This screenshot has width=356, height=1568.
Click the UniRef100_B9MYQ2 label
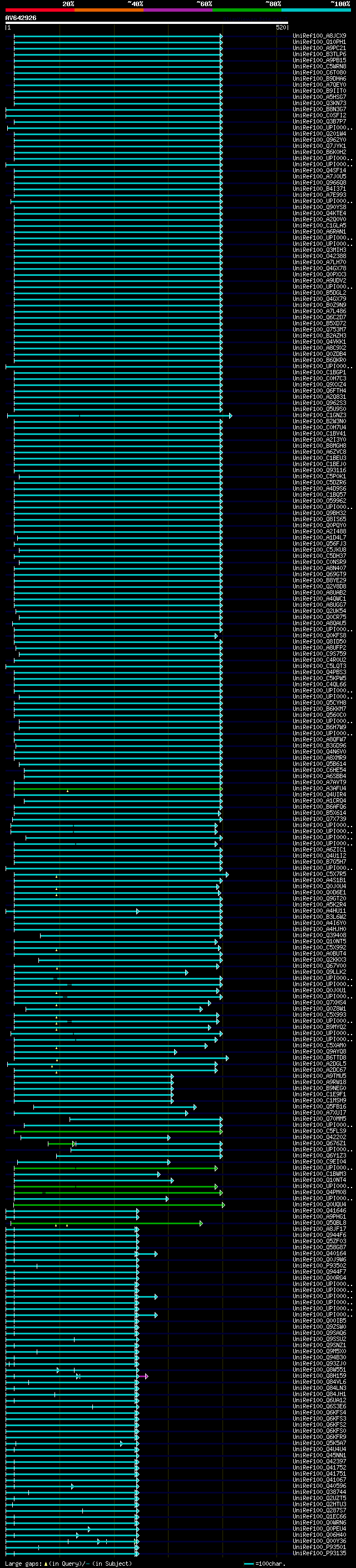[x=319, y=1027]
